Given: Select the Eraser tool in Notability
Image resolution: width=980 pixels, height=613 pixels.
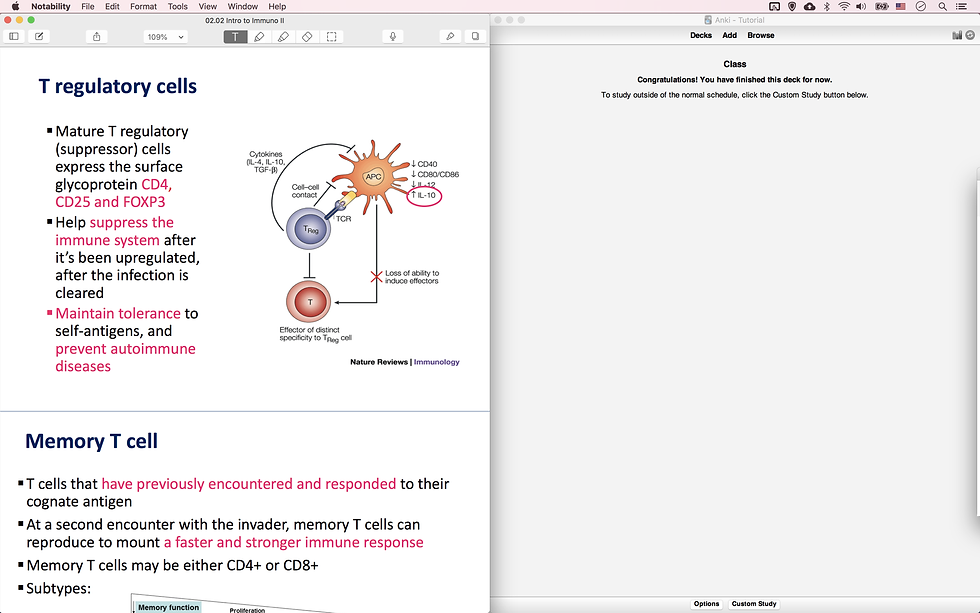Looking at the screenshot, I should coord(307,37).
